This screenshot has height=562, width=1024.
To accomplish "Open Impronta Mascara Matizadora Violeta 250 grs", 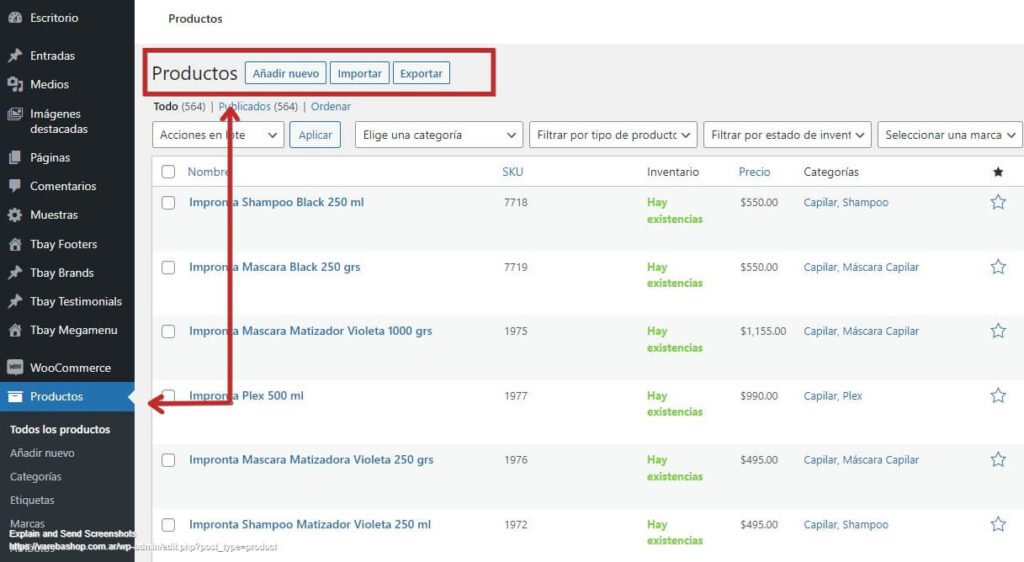I will (311, 460).
